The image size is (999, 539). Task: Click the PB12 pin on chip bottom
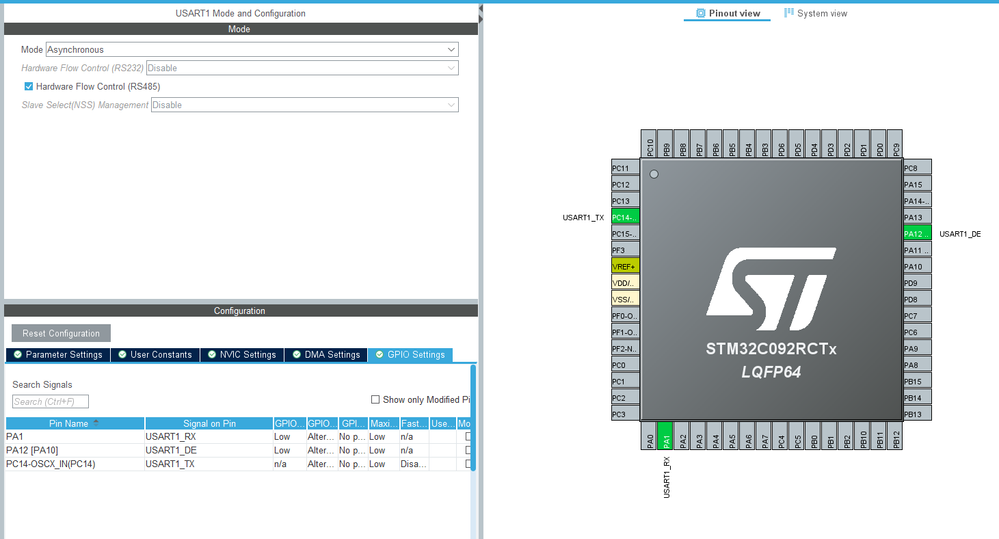[896, 436]
